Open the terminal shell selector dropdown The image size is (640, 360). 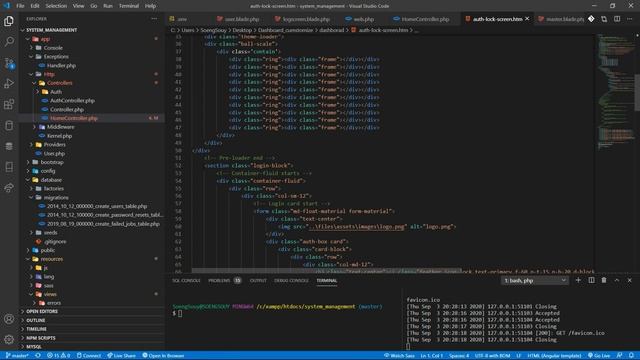(x=534, y=280)
